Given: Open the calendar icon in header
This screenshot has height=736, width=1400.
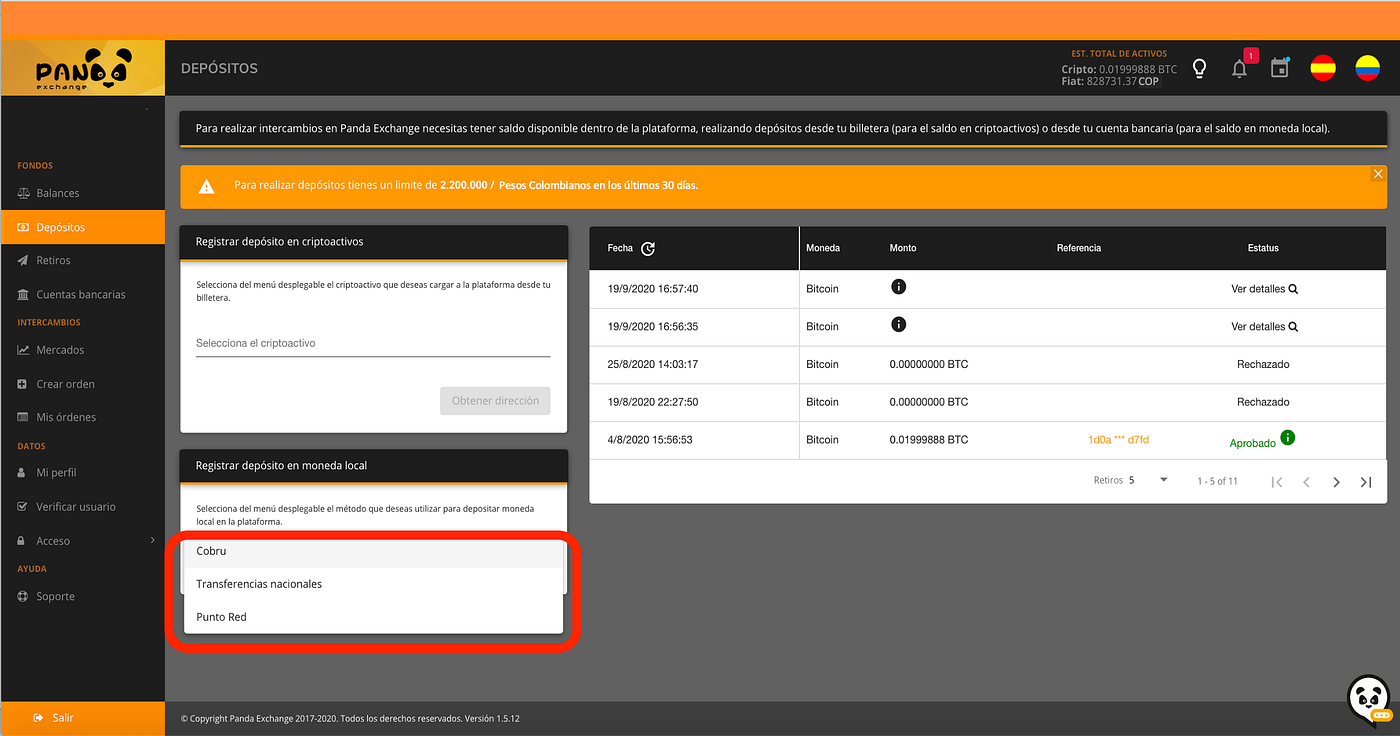Looking at the screenshot, I should (x=1280, y=68).
